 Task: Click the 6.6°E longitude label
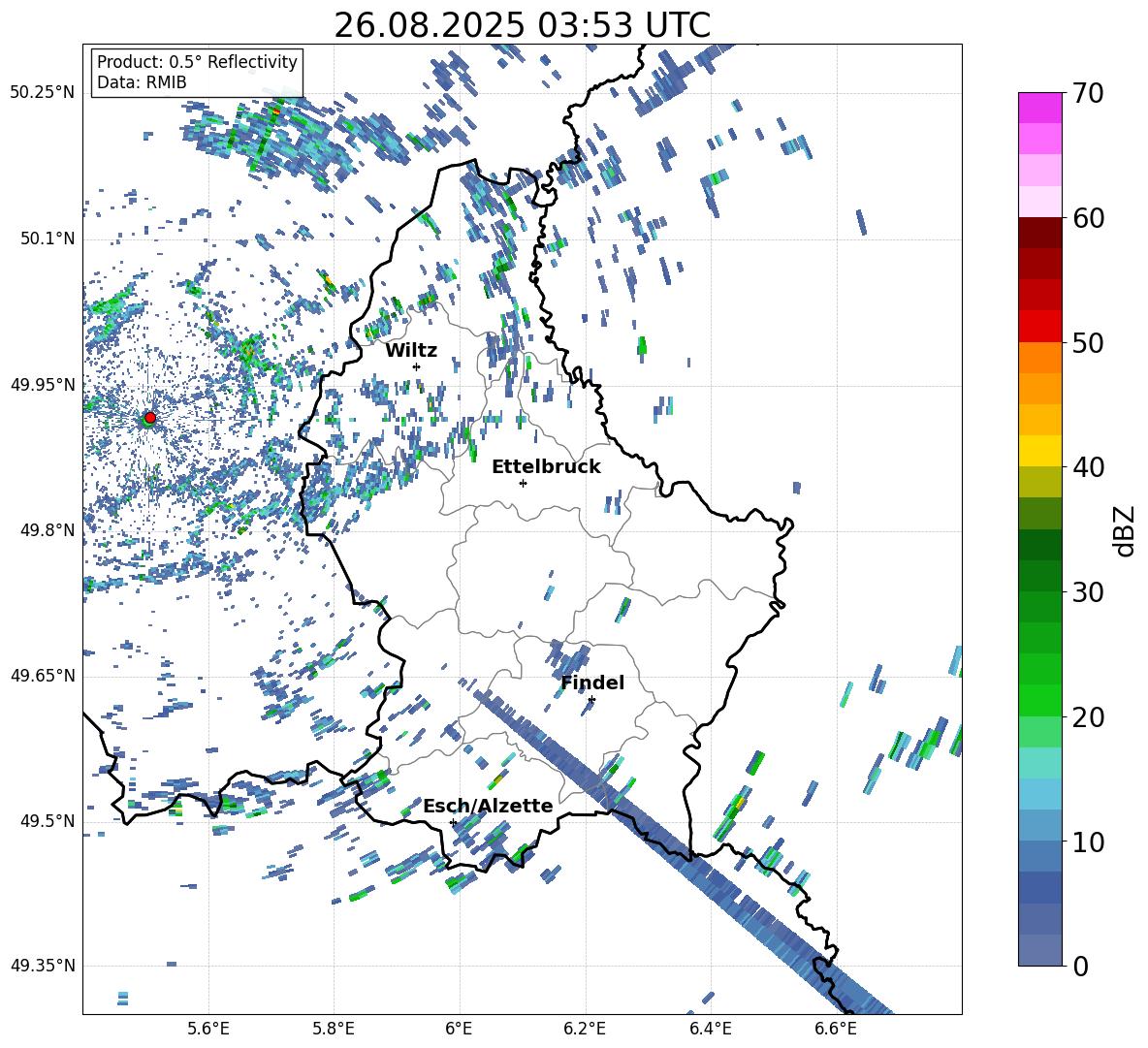pyautogui.click(x=836, y=1029)
